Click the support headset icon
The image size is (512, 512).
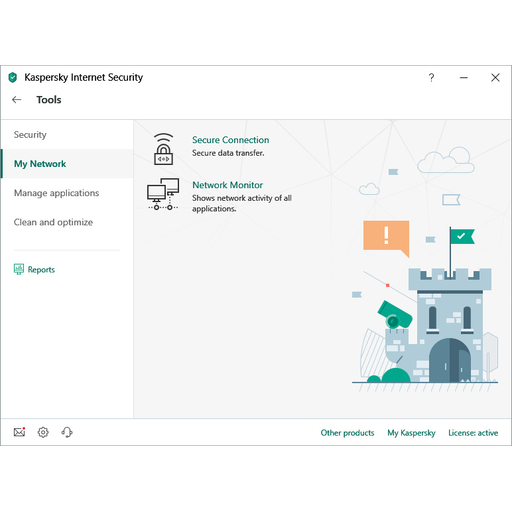[x=67, y=432]
